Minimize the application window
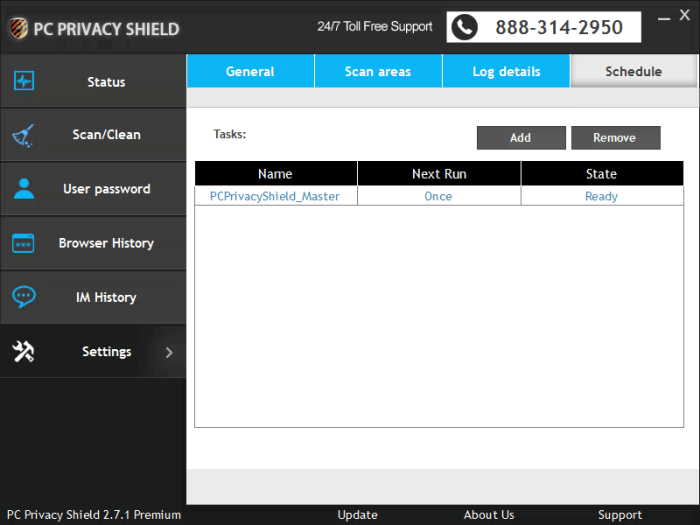 (x=664, y=18)
